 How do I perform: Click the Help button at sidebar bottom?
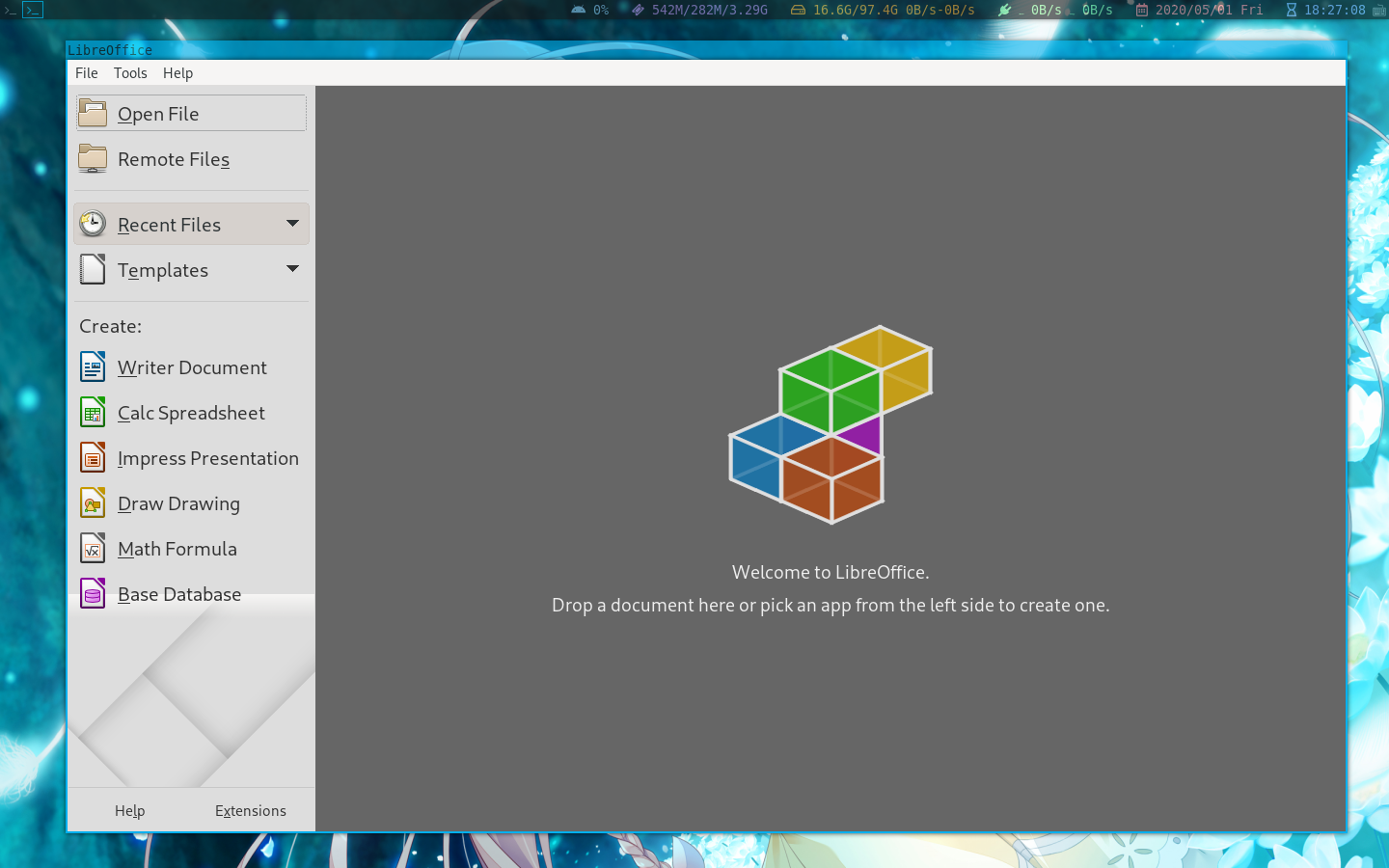129,811
